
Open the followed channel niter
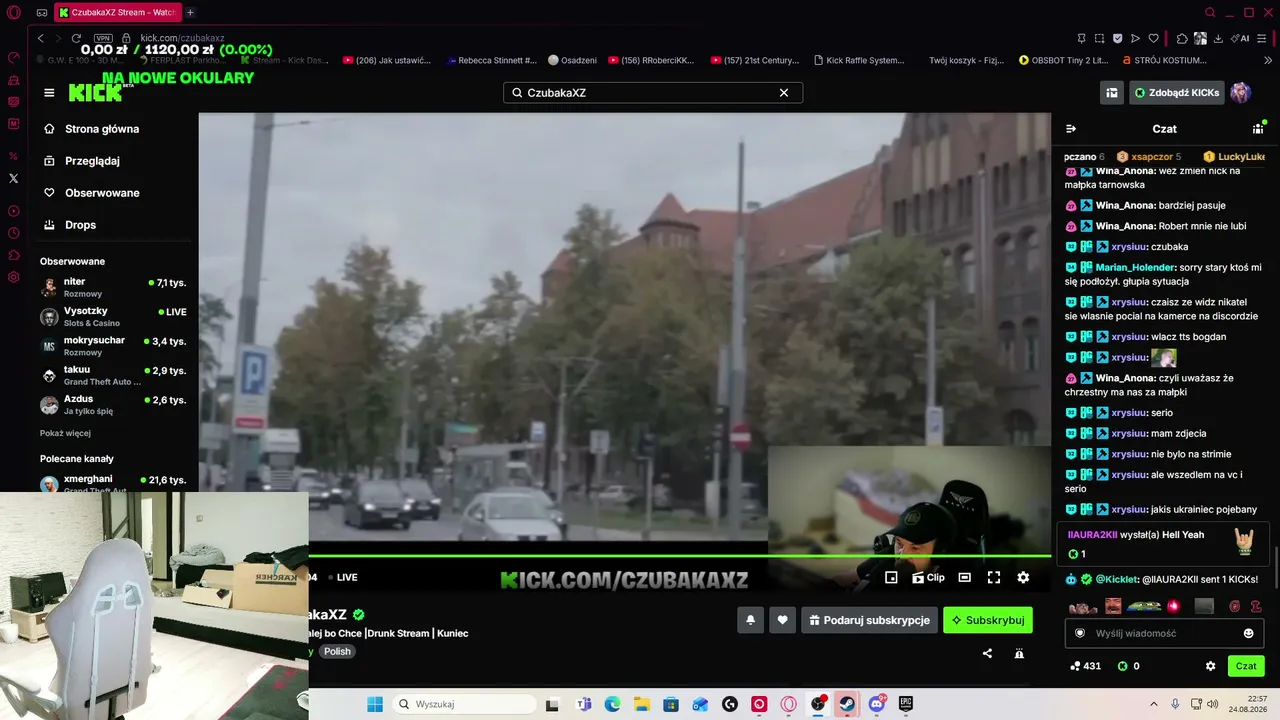point(113,287)
